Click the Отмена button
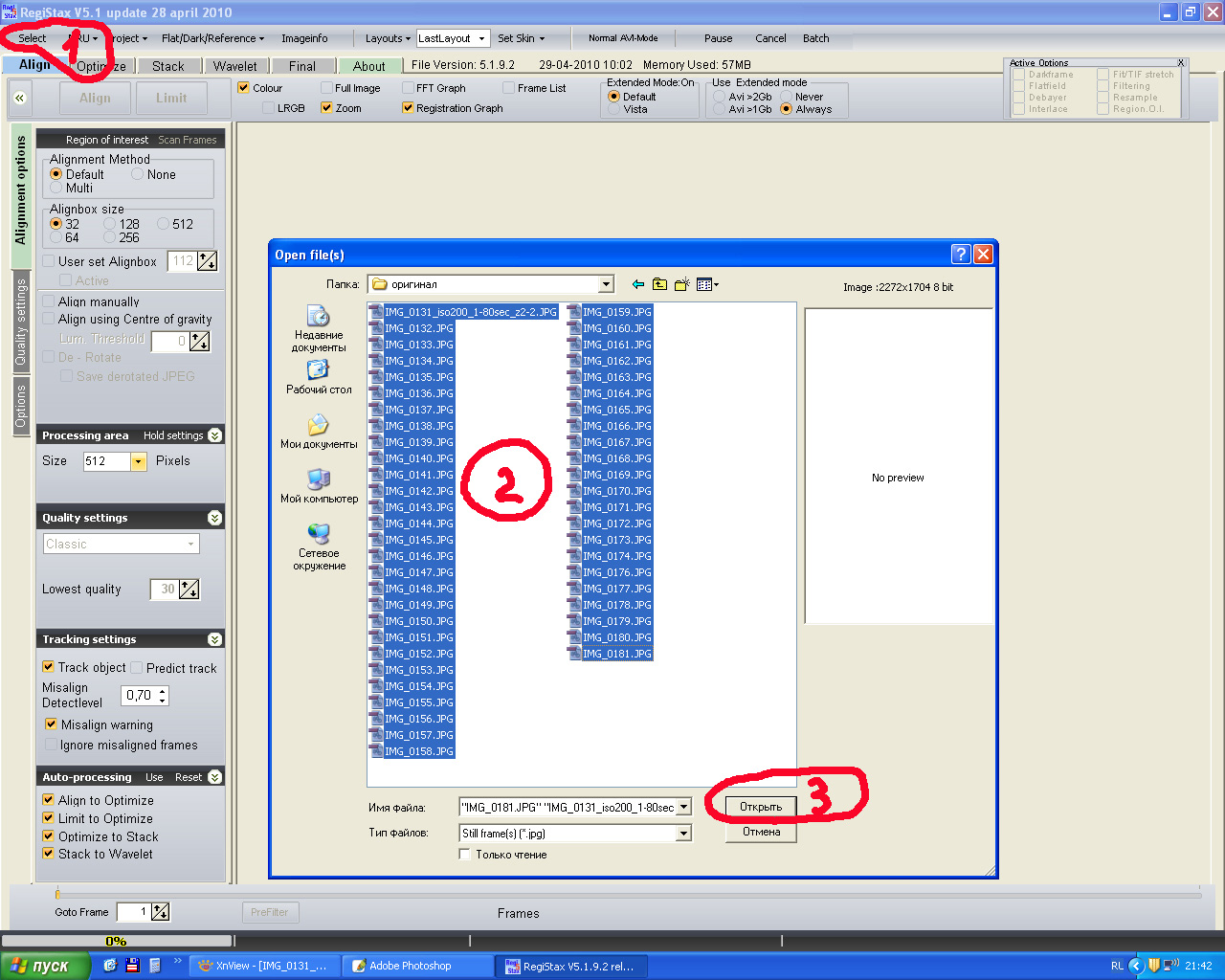 [761, 832]
